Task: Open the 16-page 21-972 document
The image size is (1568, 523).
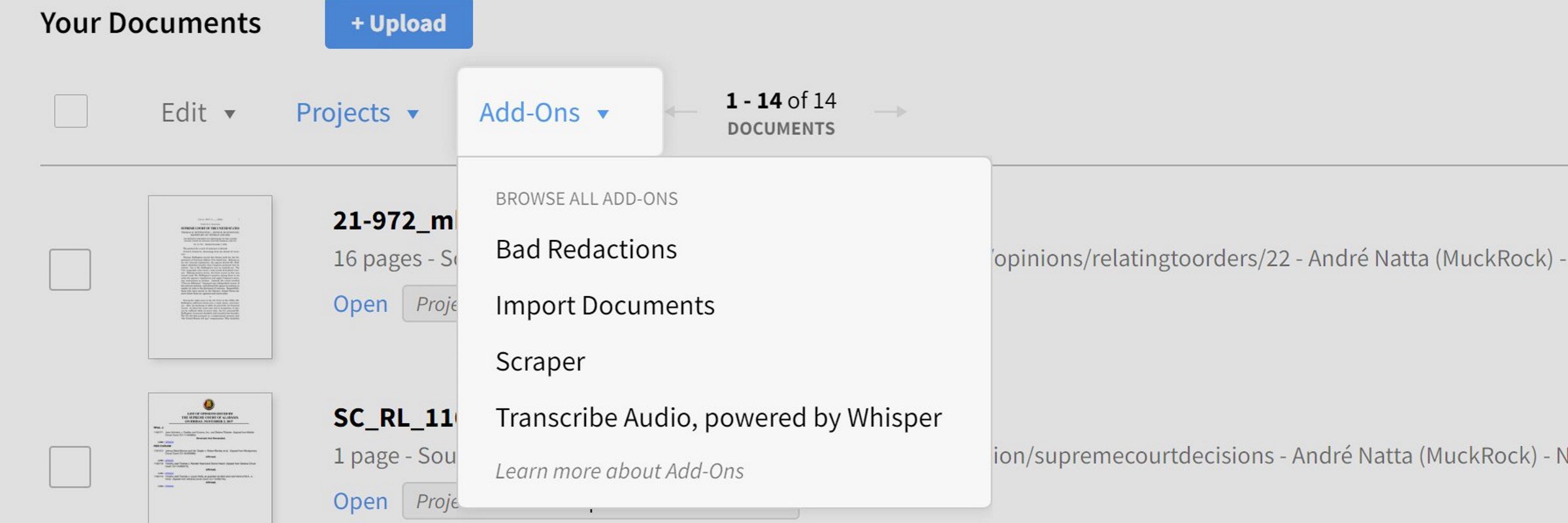Action: pos(360,304)
